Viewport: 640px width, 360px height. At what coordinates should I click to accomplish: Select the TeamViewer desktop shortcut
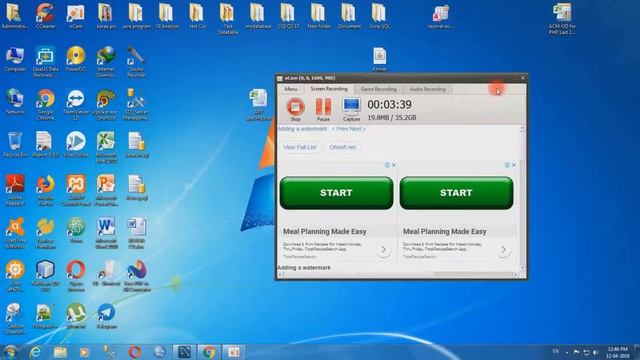click(76, 105)
